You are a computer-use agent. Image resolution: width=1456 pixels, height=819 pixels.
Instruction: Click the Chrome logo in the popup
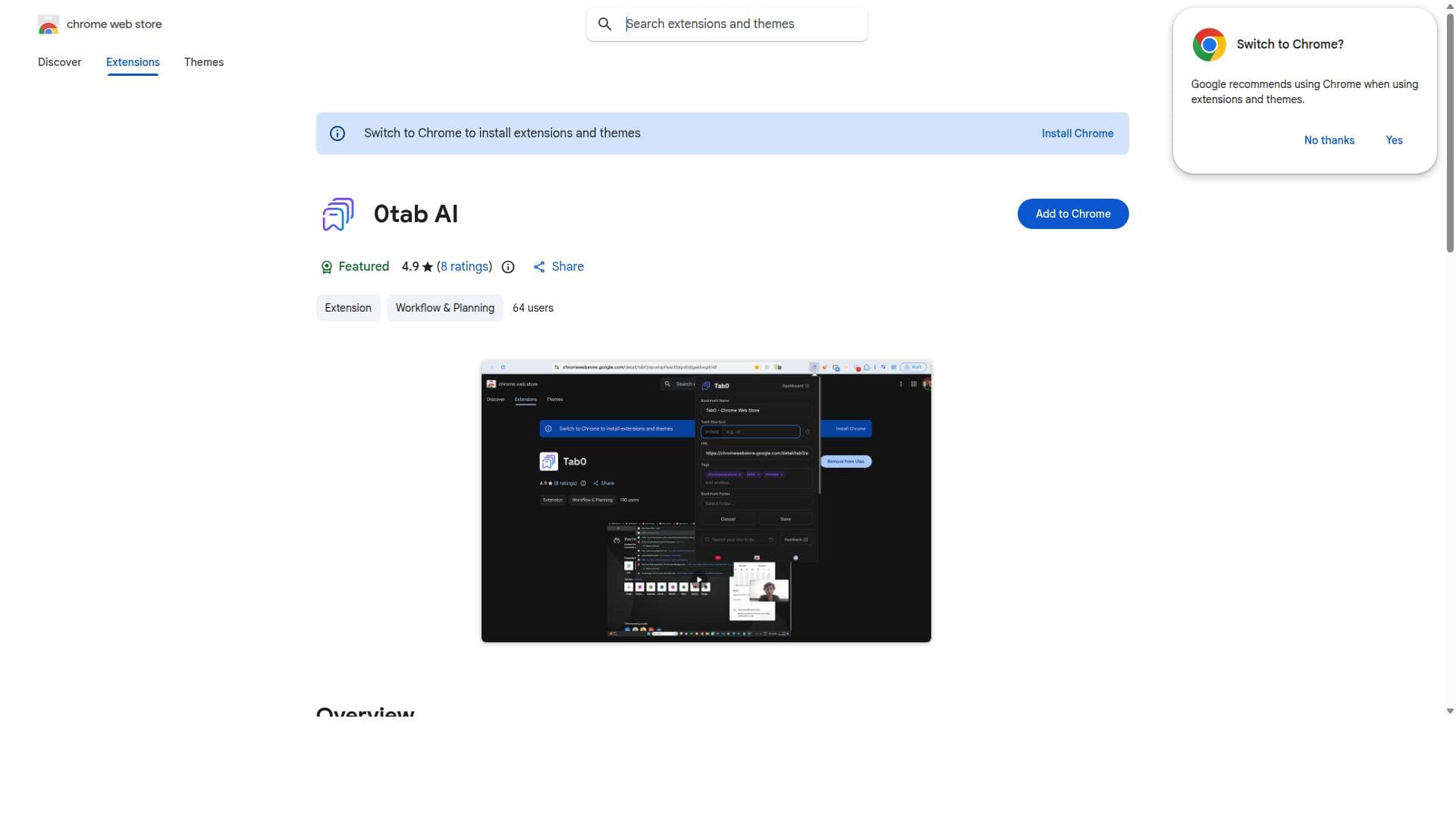(x=1209, y=45)
